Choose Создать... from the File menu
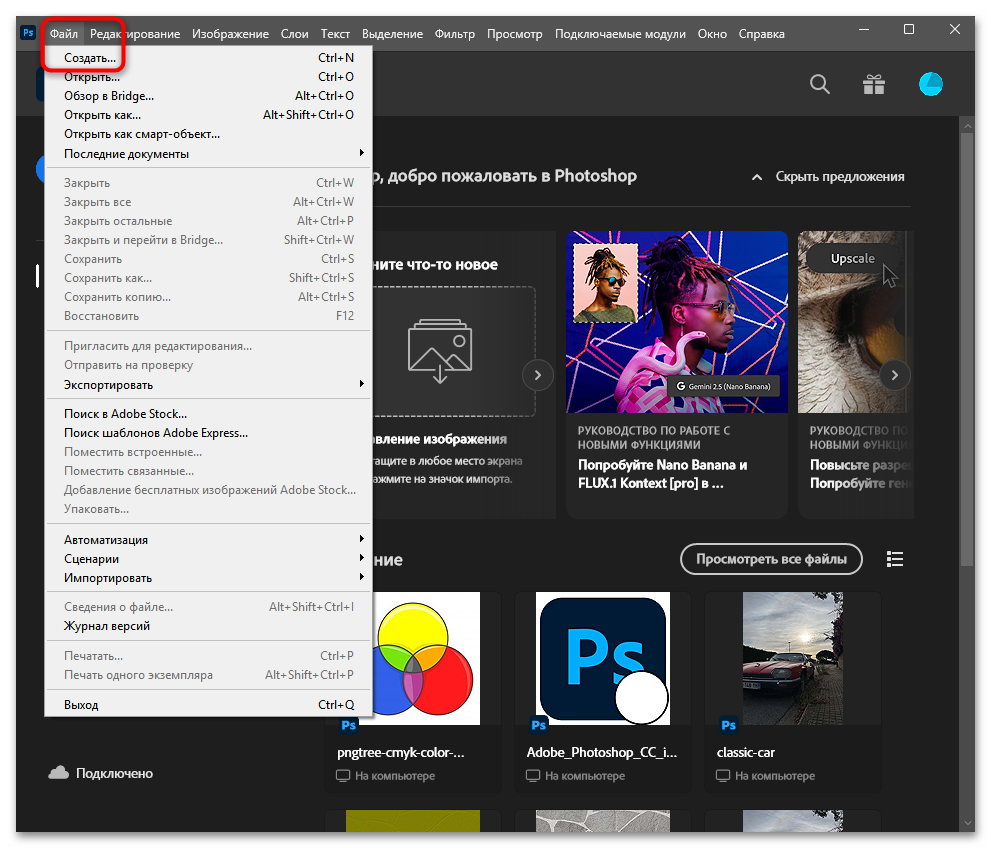Image resolution: width=991 pixels, height=848 pixels. [209, 58]
